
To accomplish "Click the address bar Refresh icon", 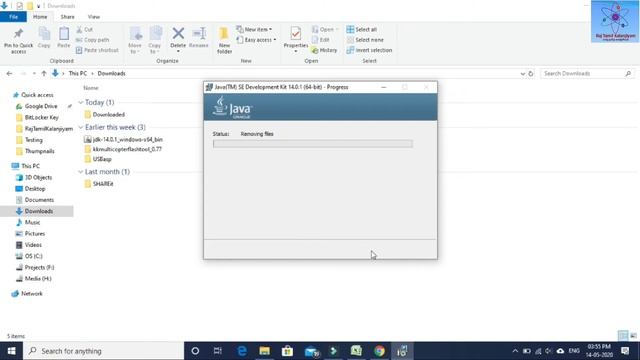I will point(531,73).
